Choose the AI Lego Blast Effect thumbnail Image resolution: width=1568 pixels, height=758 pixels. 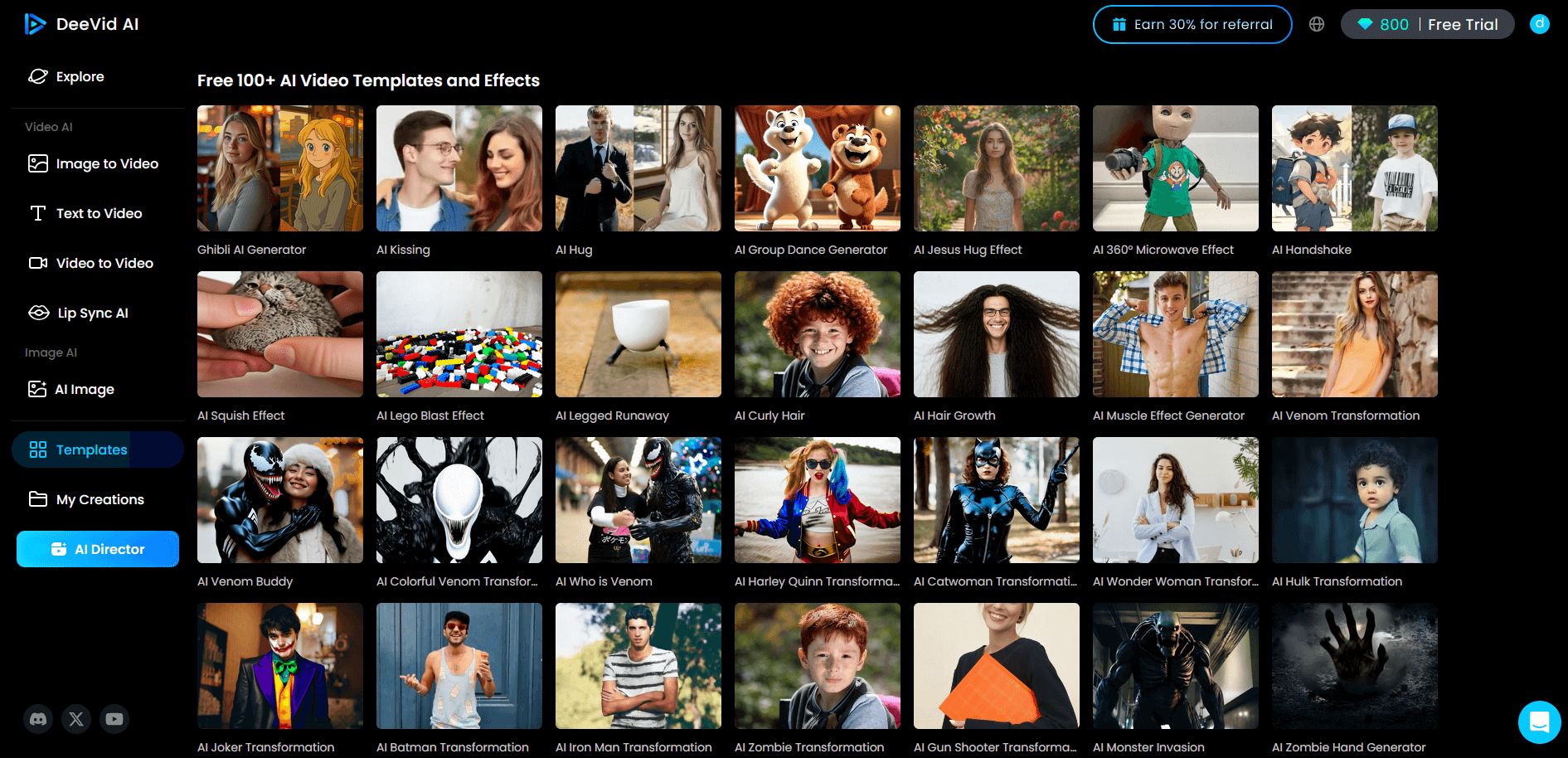tap(459, 334)
